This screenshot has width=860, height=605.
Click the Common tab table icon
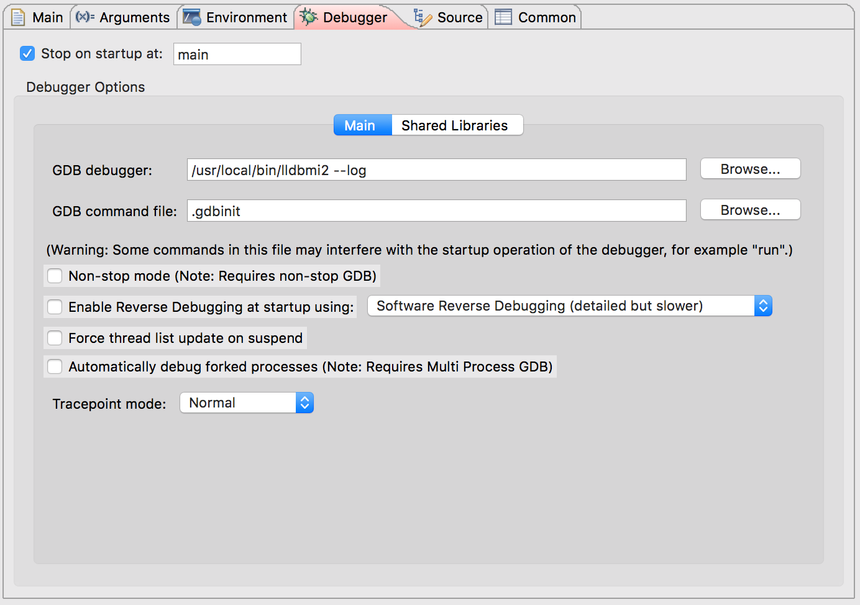coord(504,17)
